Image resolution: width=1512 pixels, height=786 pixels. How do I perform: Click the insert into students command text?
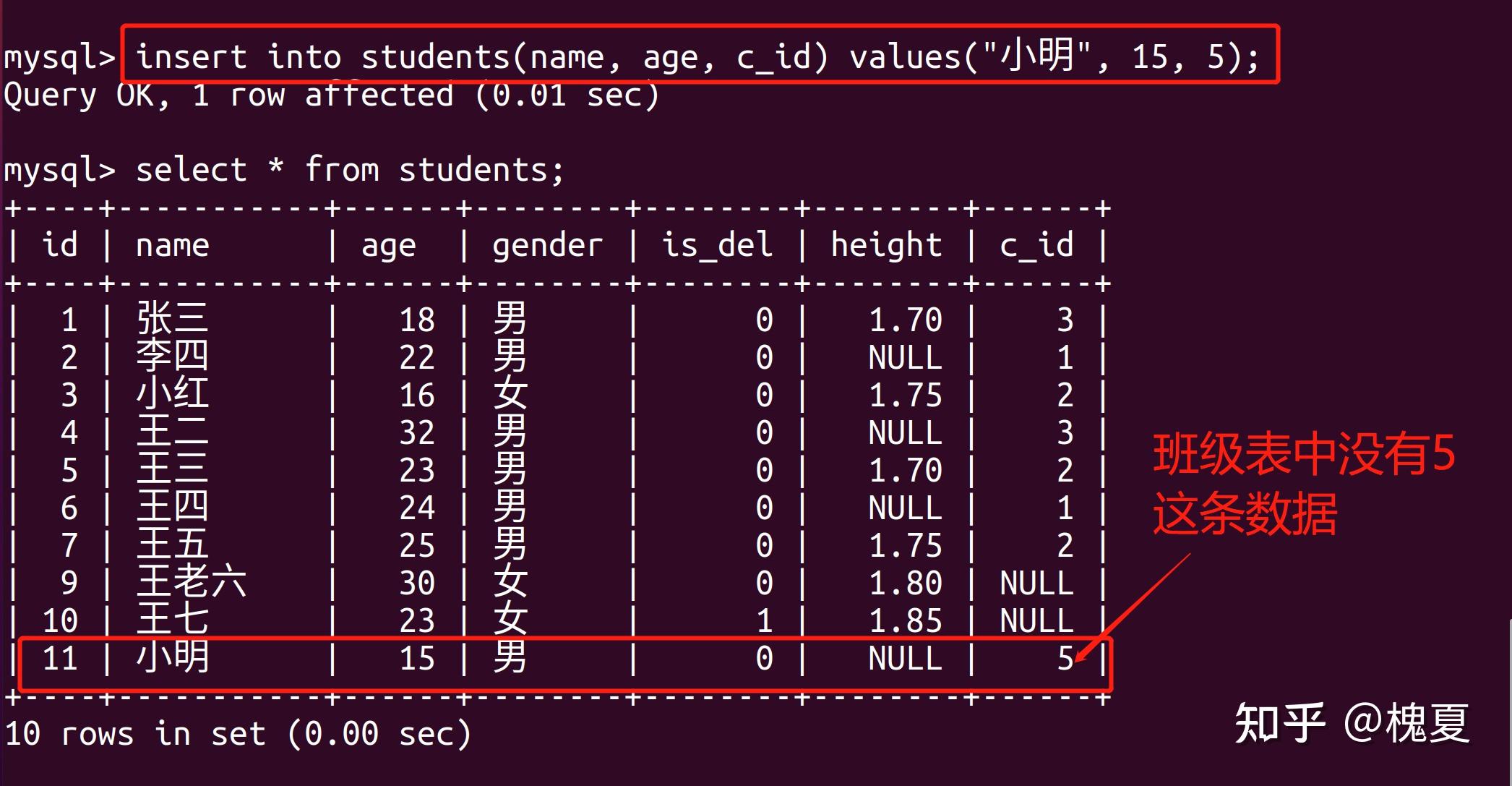point(697,56)
